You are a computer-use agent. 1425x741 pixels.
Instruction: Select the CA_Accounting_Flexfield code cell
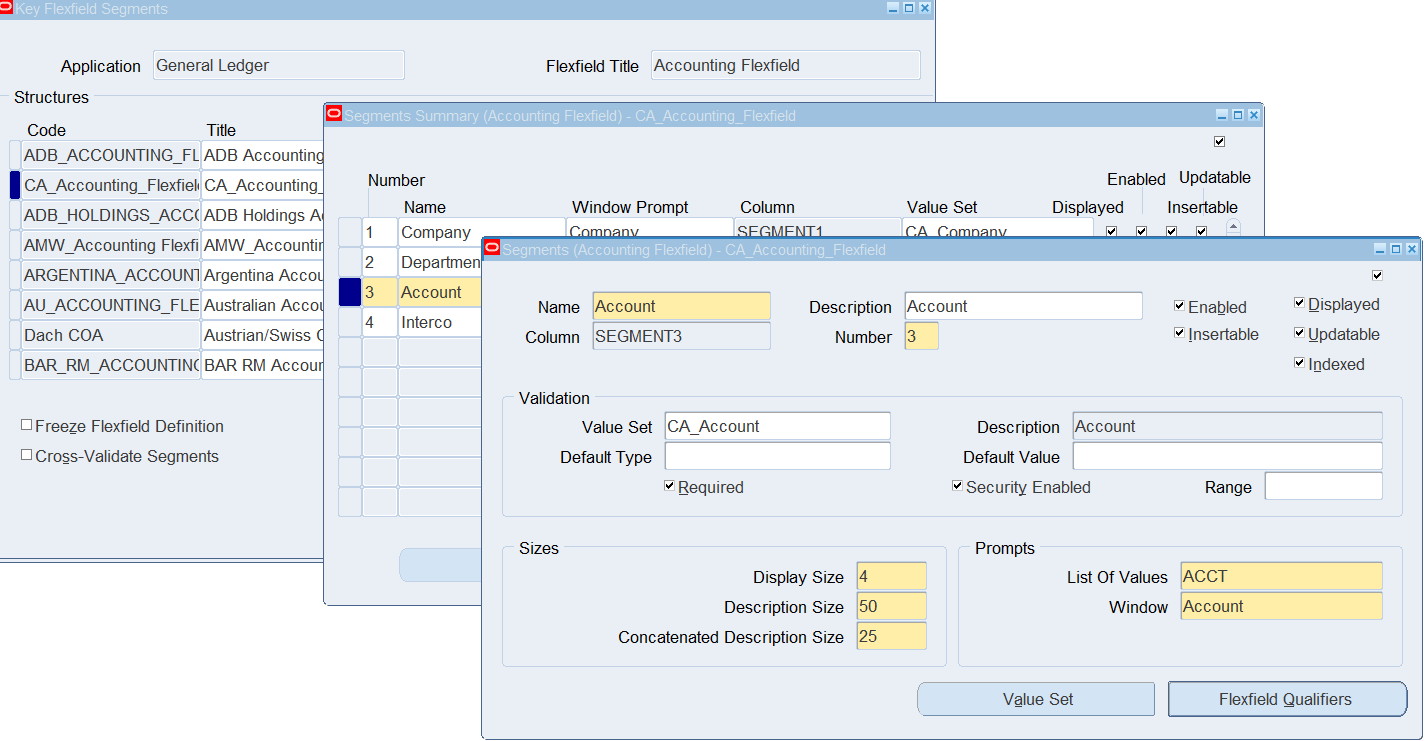tap(111, 185)
